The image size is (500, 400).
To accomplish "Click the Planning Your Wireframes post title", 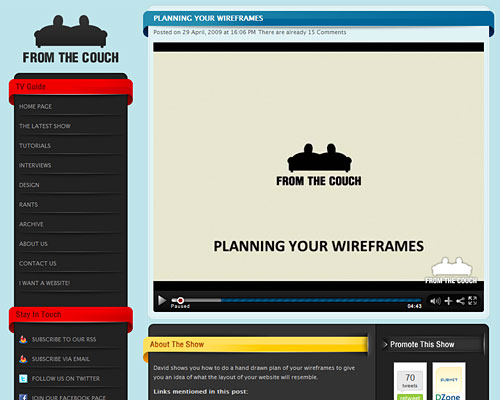I will point(208,18).
